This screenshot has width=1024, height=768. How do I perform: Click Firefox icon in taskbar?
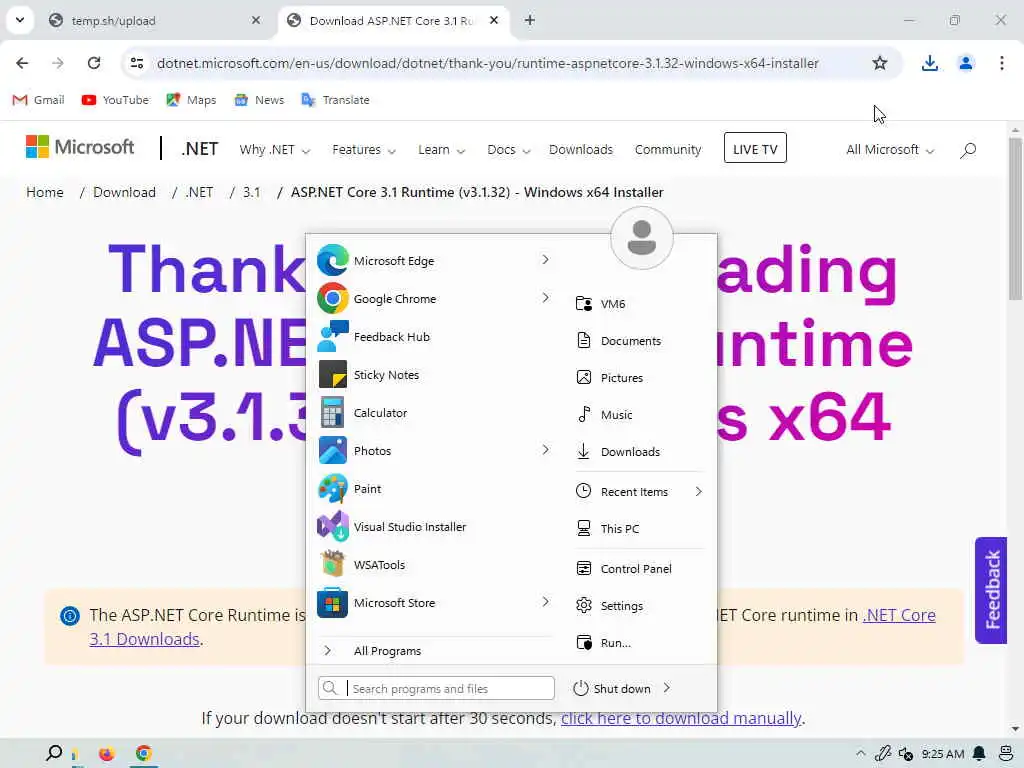(106, 754)
